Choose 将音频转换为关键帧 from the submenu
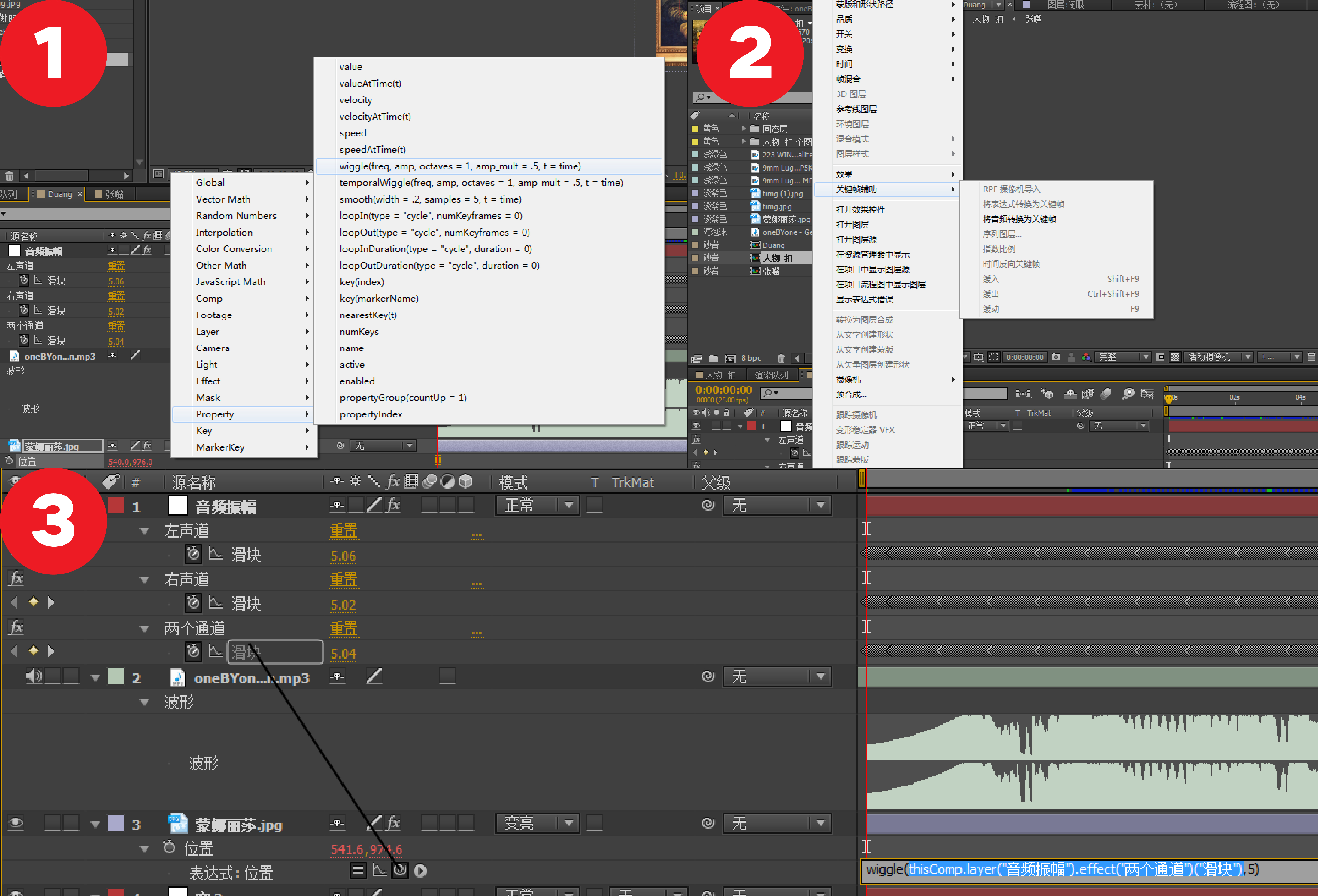Screen dimensions: 1320x896 click(x=1020, y=219)
